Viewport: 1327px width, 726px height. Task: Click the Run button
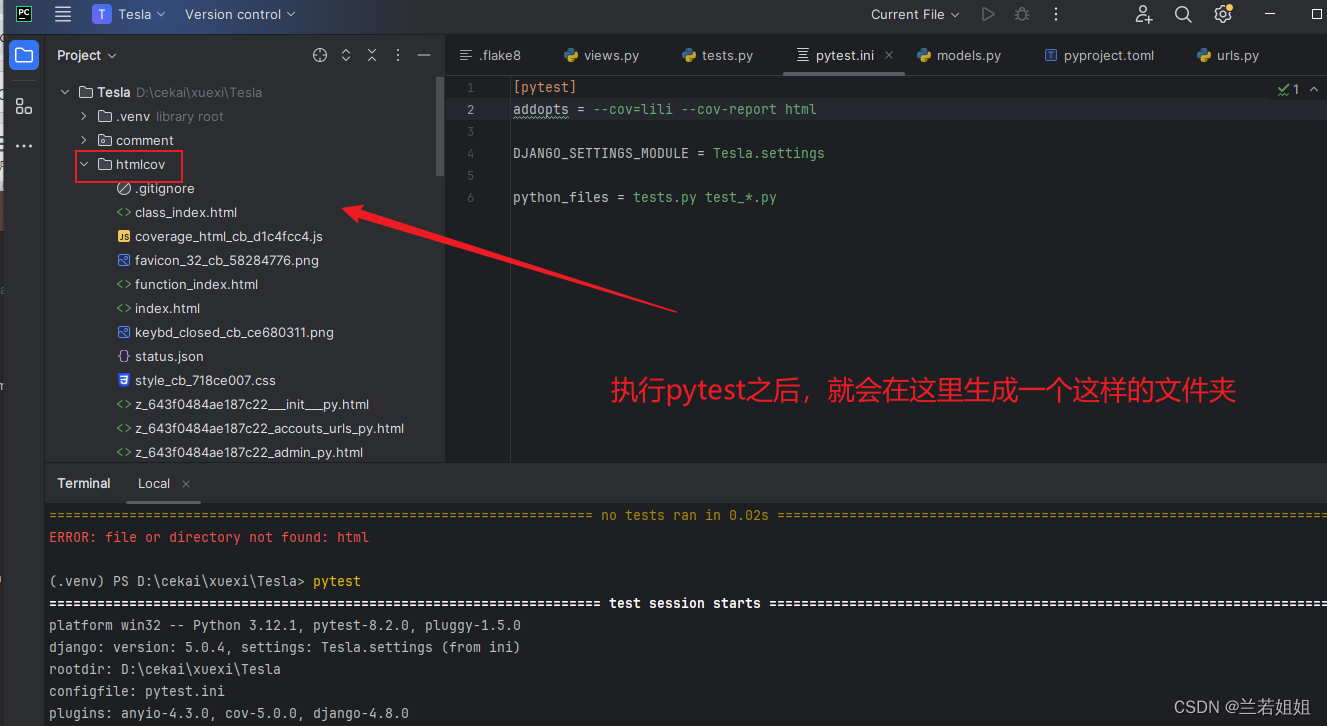[988, 14]
